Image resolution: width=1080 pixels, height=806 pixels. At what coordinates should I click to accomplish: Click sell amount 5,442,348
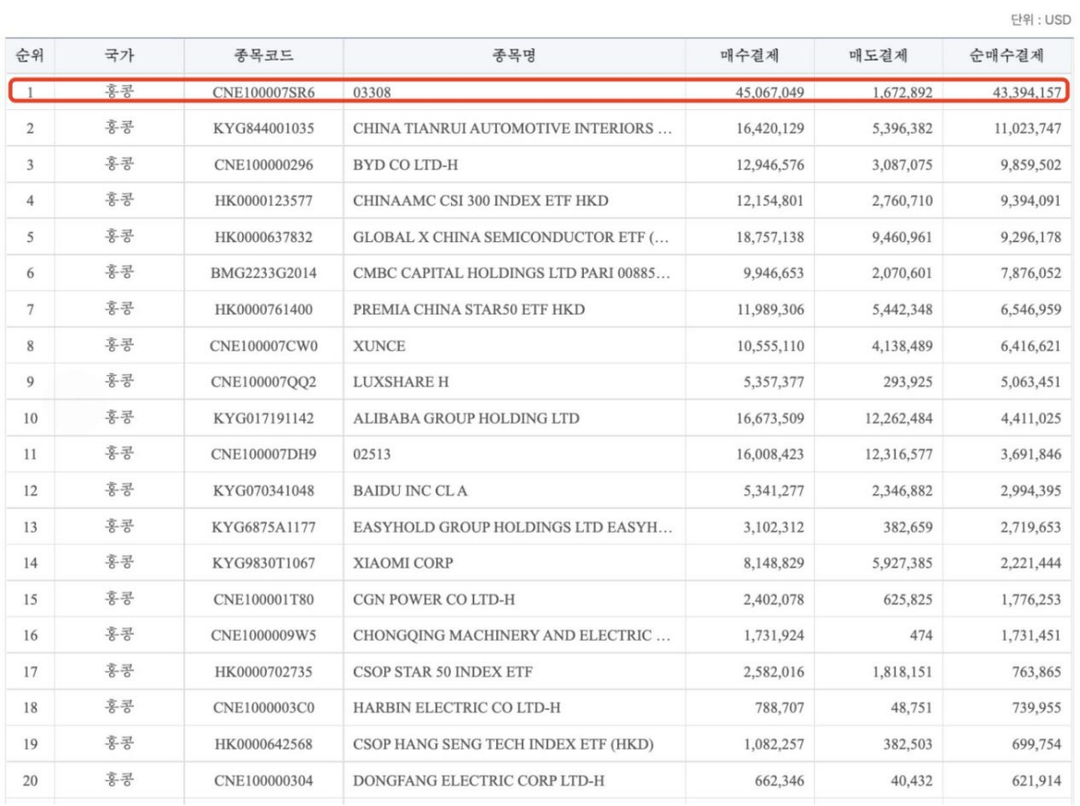pyautogui.click(x=902, y=309)
